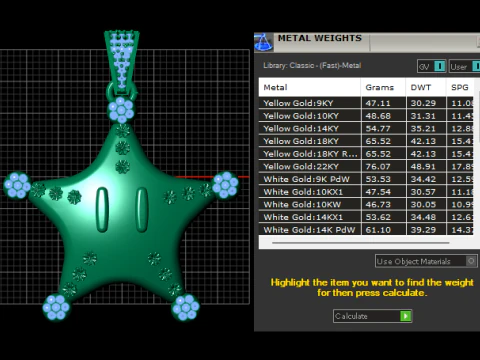Select the Yellow Gold:22KY row
Viewport: 480px width, 360px height.
tap(366, 166)
